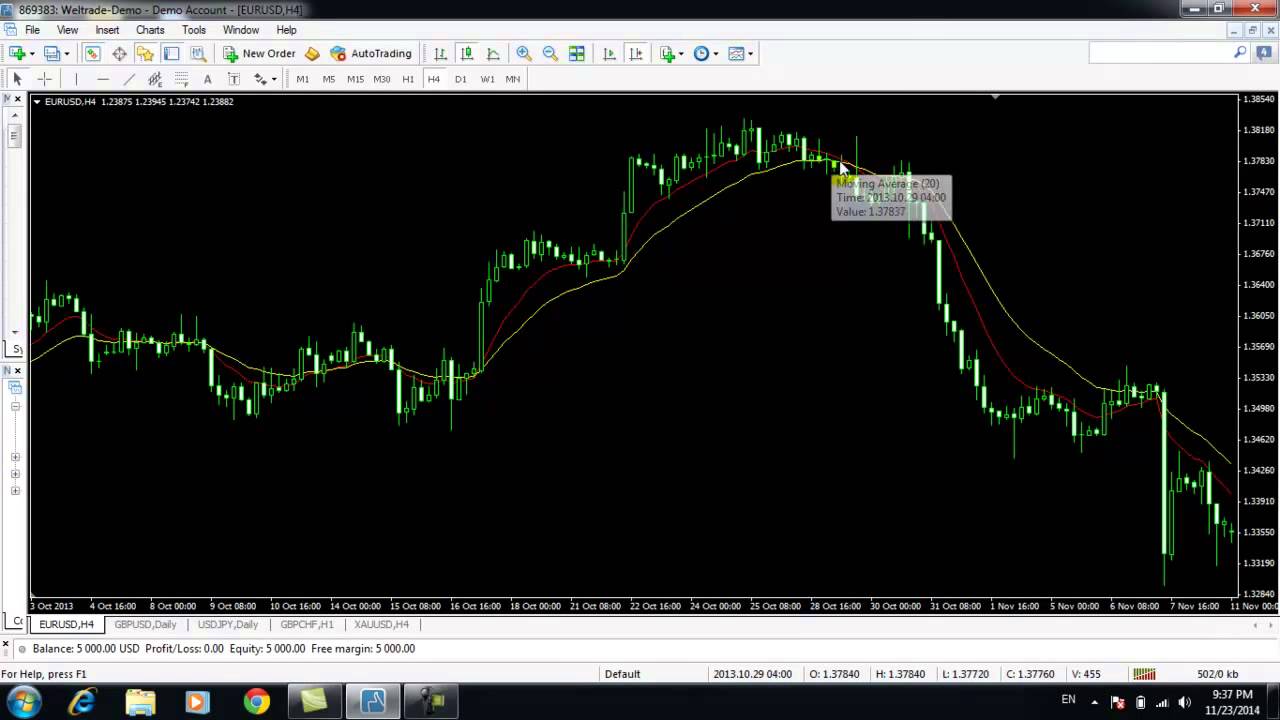
Task: Toggle the Terminal panel icon
Action: pyautogui.click(x=171, y=53)
